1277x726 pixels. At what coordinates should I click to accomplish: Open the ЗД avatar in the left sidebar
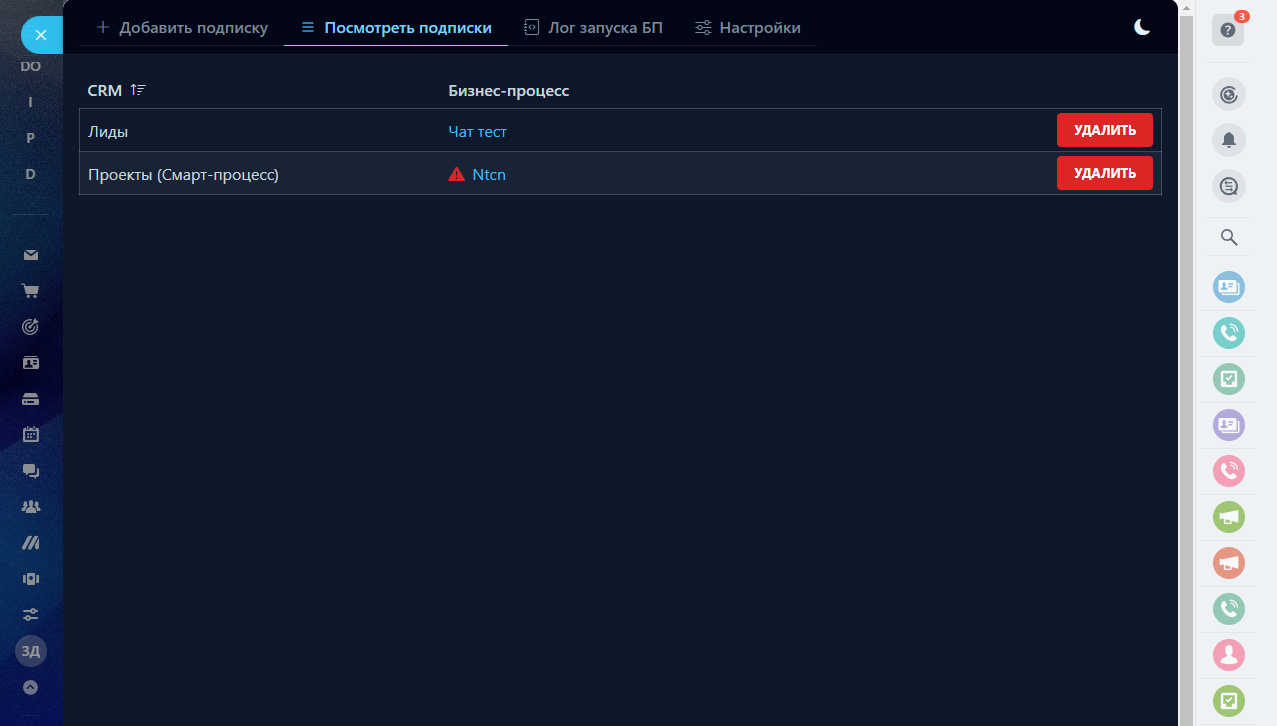point(31,651)
